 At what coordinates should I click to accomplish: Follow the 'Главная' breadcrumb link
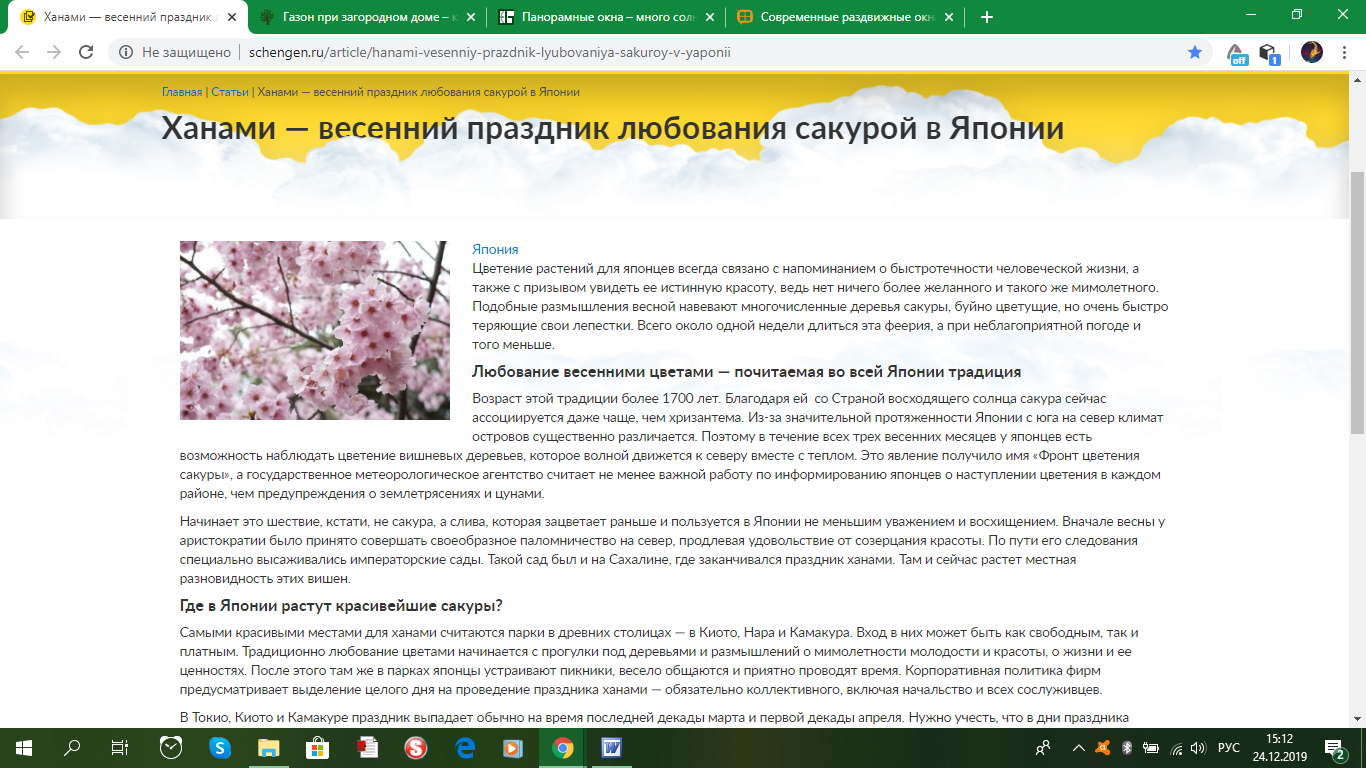pyautogui.click(x=182, y=92)
